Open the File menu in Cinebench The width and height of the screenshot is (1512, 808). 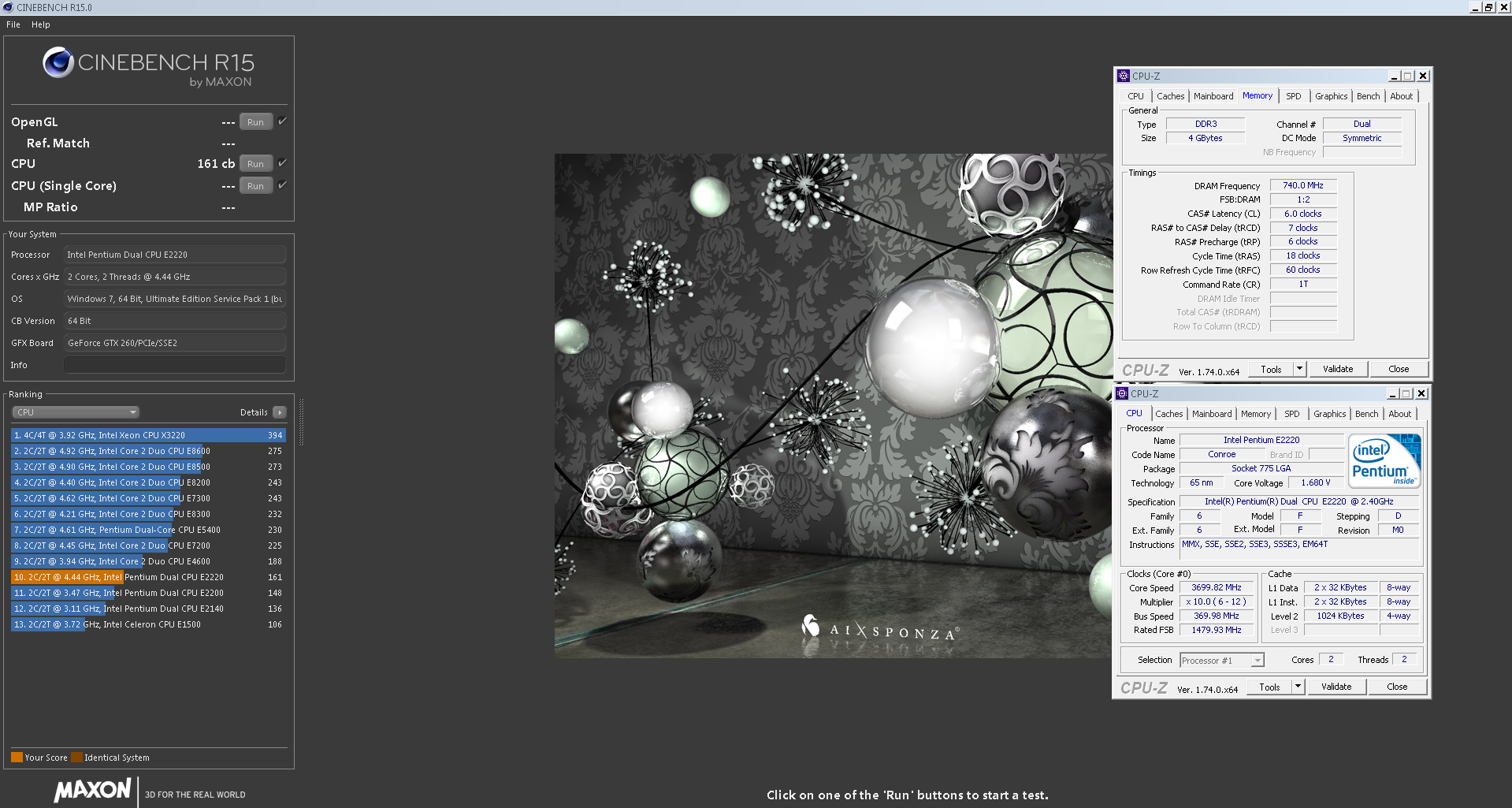13,24
